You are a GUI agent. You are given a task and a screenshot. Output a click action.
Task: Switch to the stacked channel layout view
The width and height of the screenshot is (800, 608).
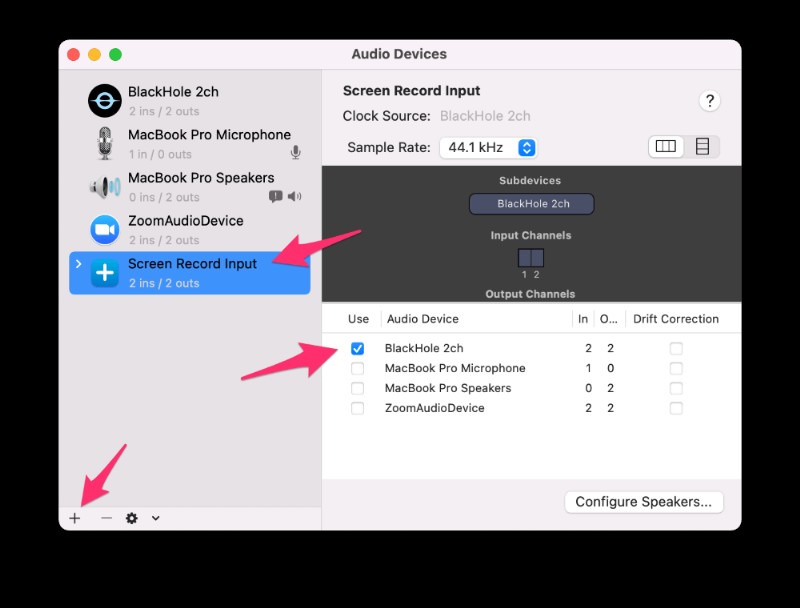point(702,146)
